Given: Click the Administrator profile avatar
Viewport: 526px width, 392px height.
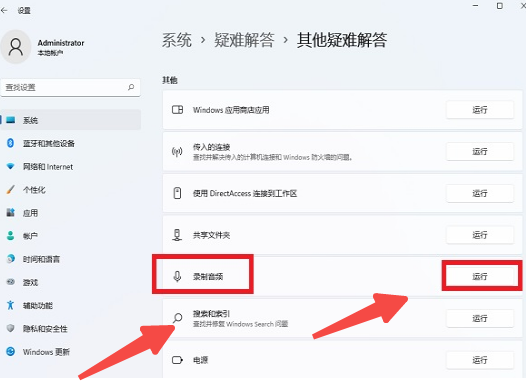Looking at the screenshot, I should [16, 47].
